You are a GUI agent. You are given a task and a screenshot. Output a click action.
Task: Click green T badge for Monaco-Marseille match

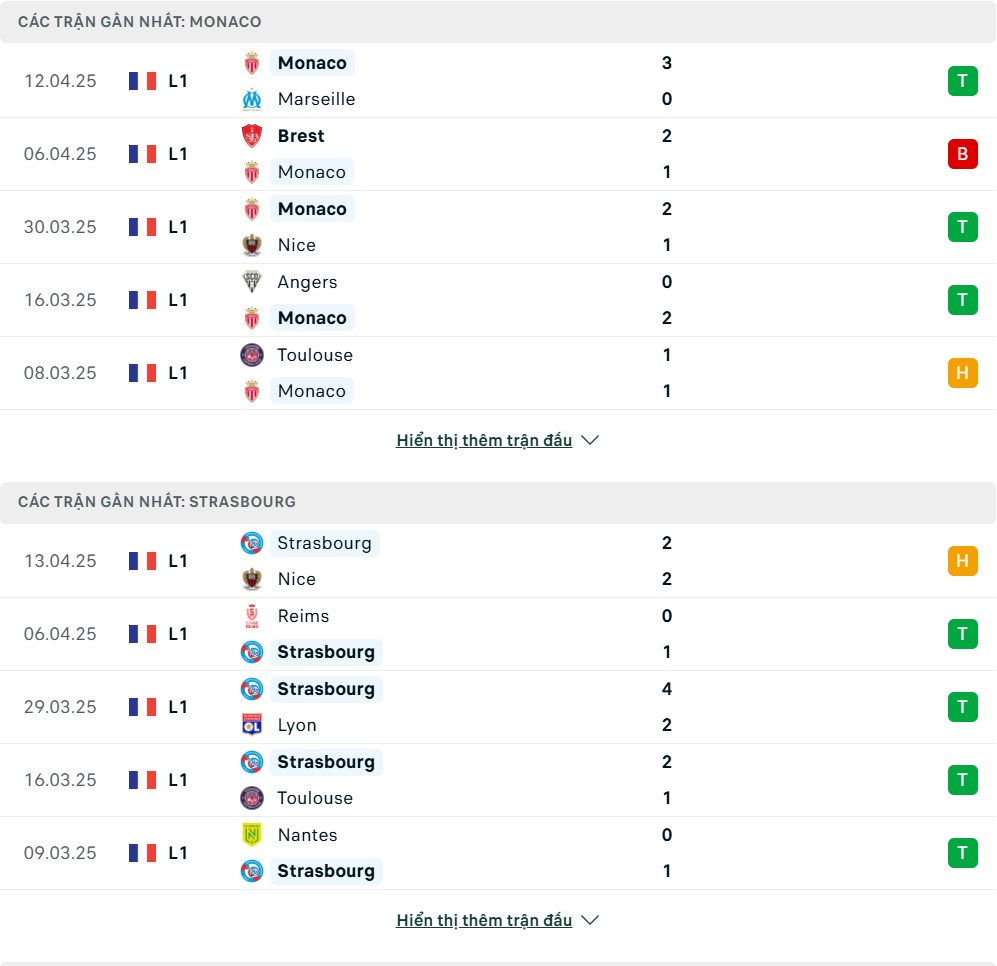[x=962, y=81]
